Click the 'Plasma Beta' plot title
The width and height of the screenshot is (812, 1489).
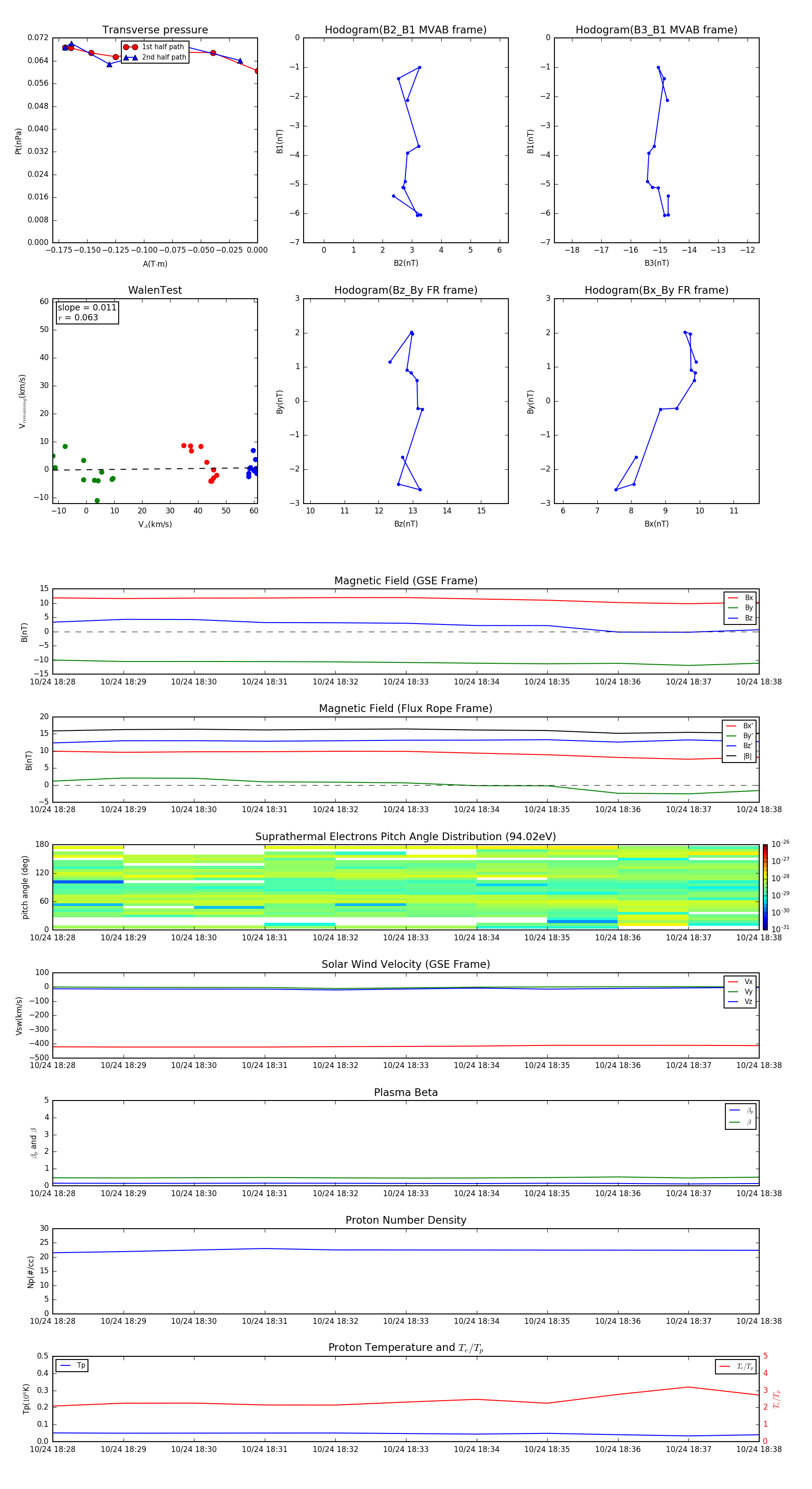pos(406,1092)
